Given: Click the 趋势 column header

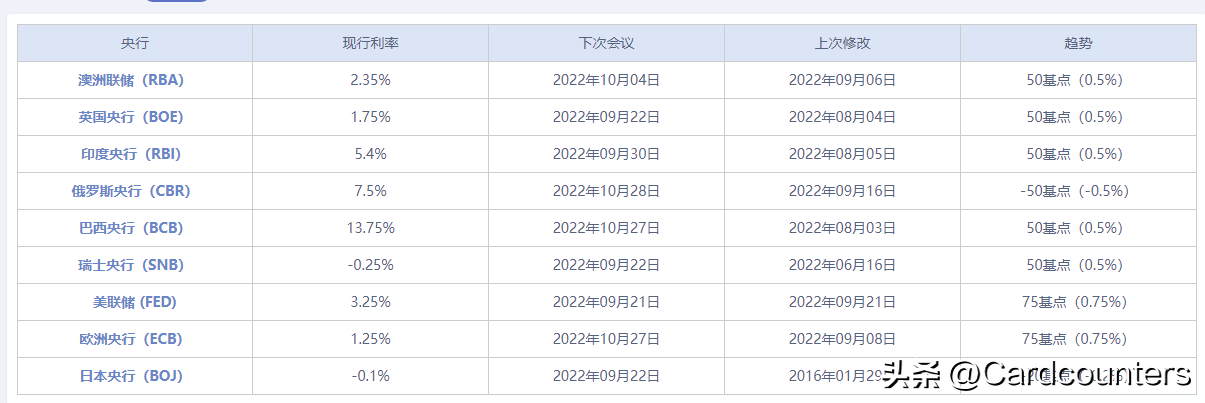Looking at the screenshot, I should tap(1079, 44).
